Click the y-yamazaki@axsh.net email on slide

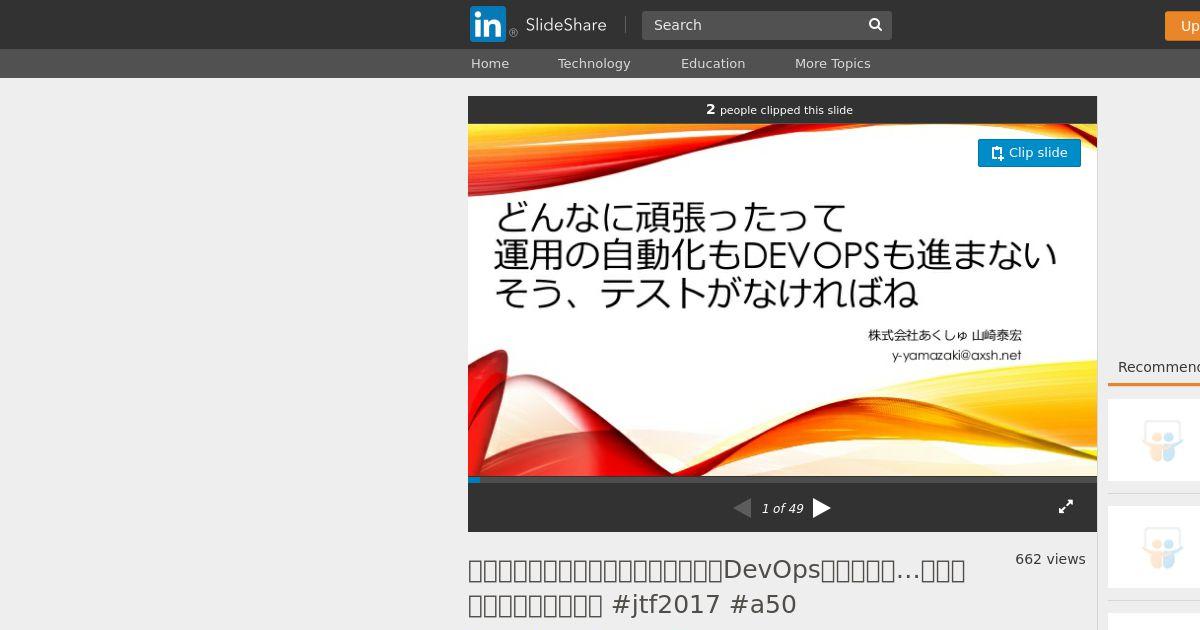956,355
